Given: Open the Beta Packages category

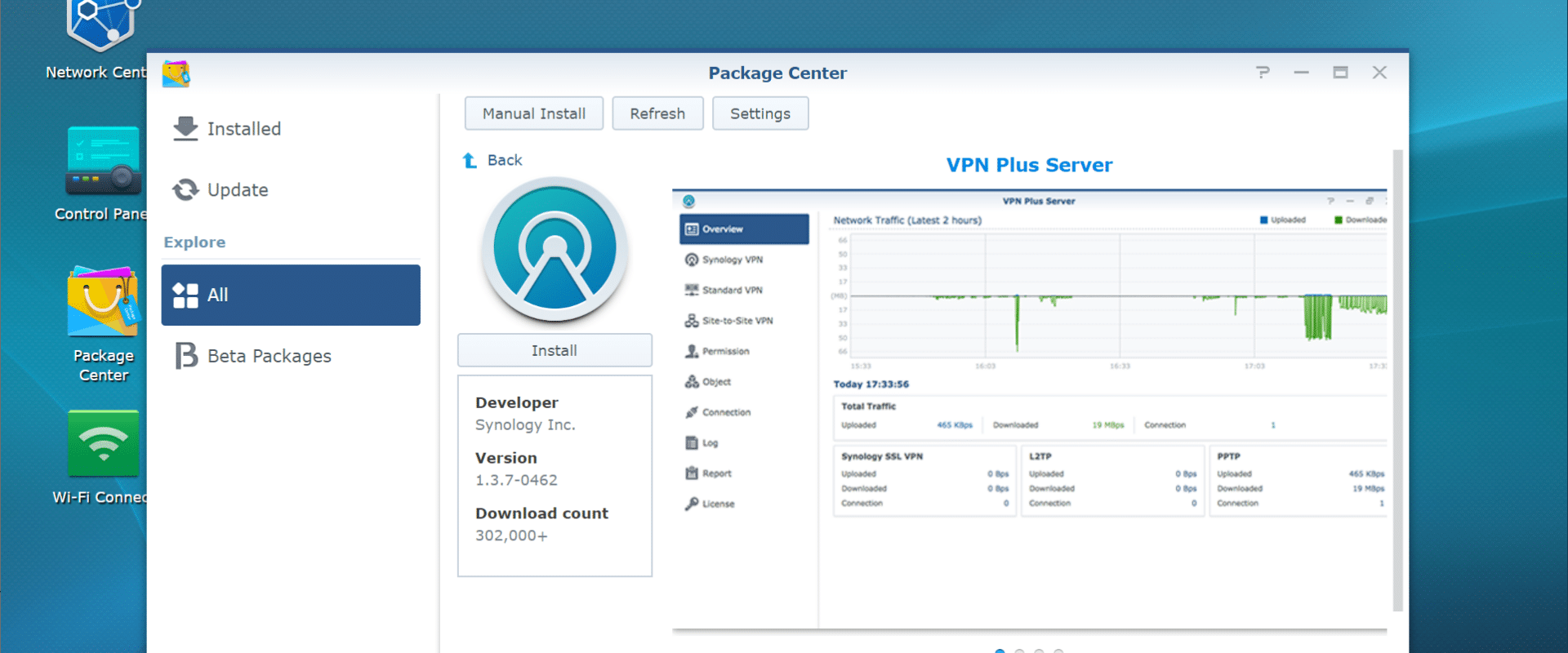Looking at the screenshot, I should [291, 356].
